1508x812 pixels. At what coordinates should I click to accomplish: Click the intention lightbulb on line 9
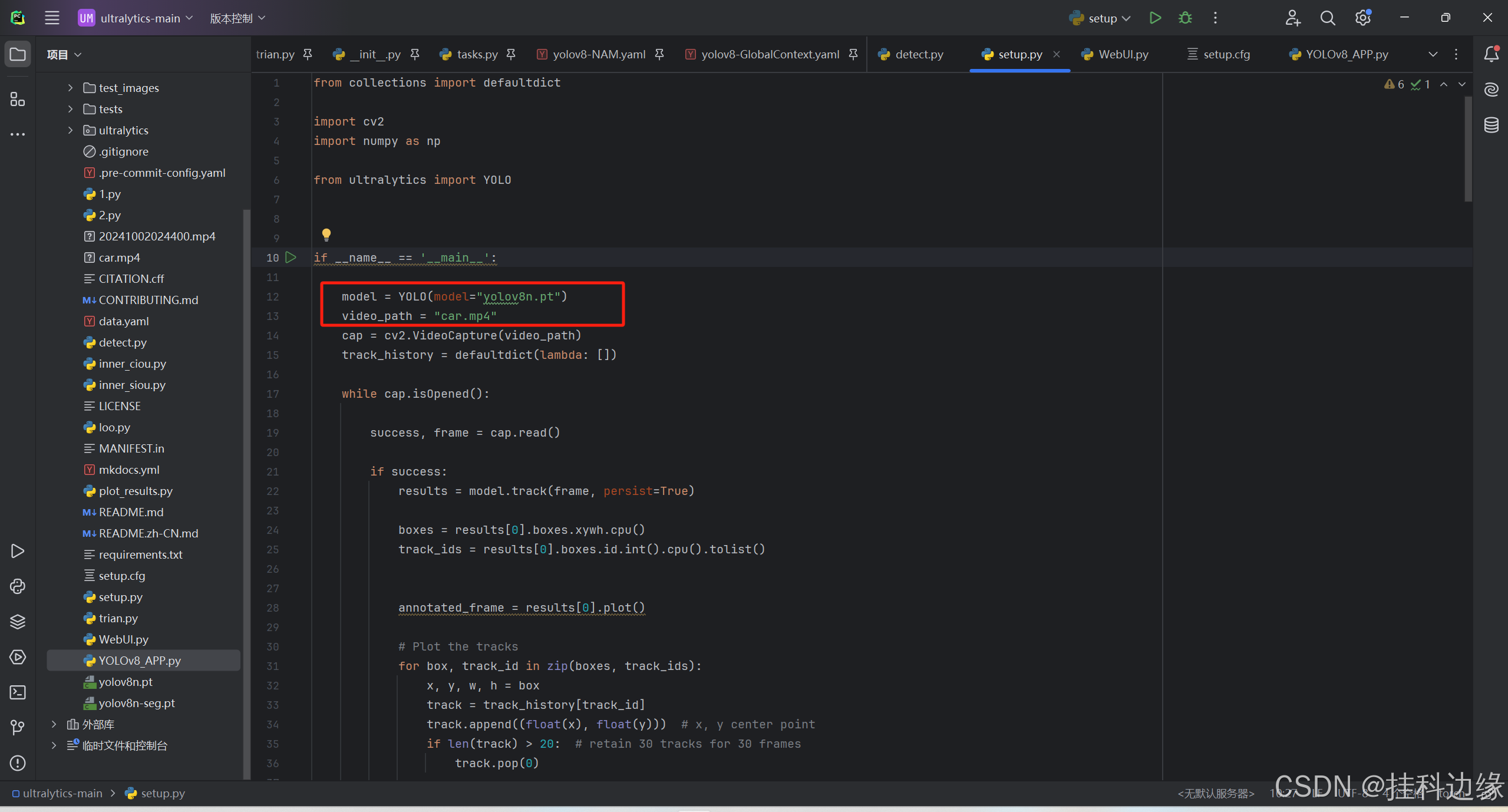326,235
